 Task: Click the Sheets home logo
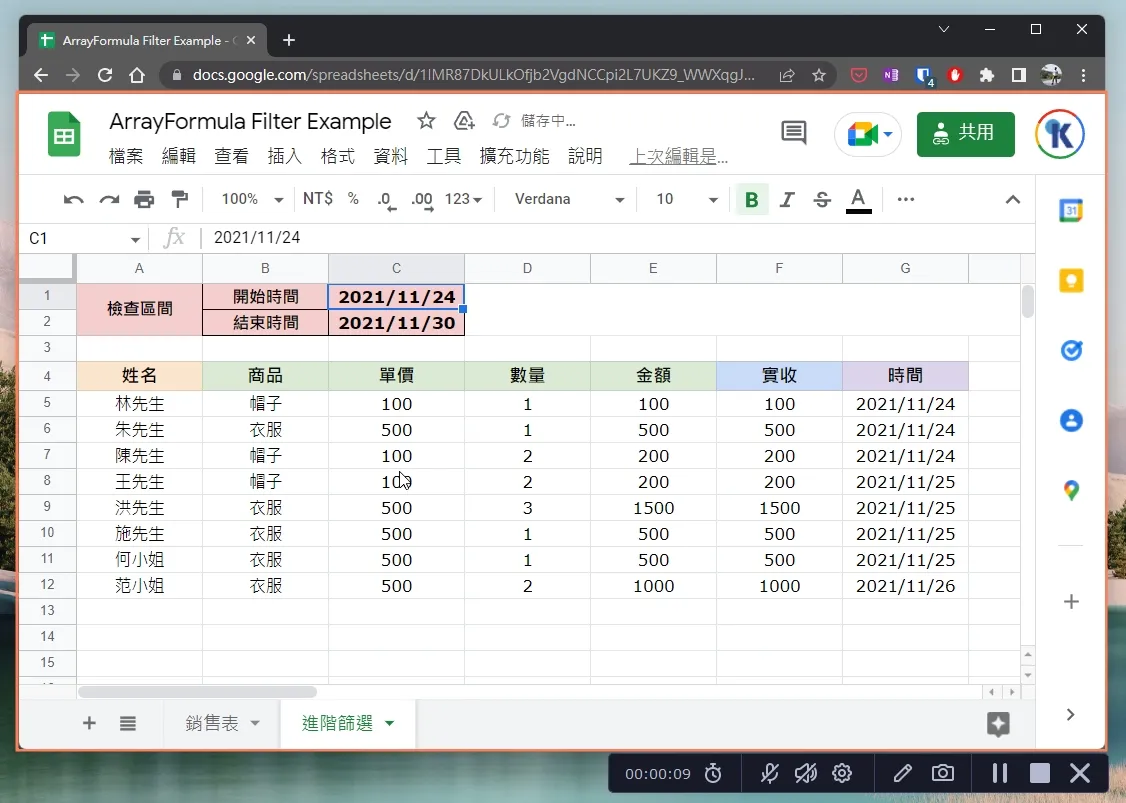64,134
